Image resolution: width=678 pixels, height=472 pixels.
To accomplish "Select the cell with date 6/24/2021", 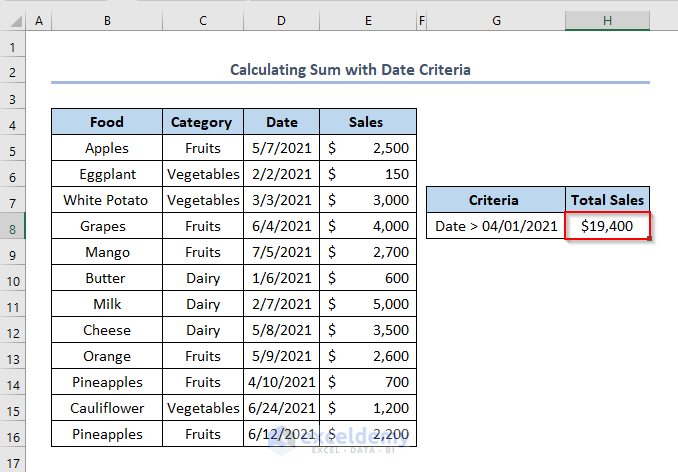I will pyautogui.click(x=281, y=408).
